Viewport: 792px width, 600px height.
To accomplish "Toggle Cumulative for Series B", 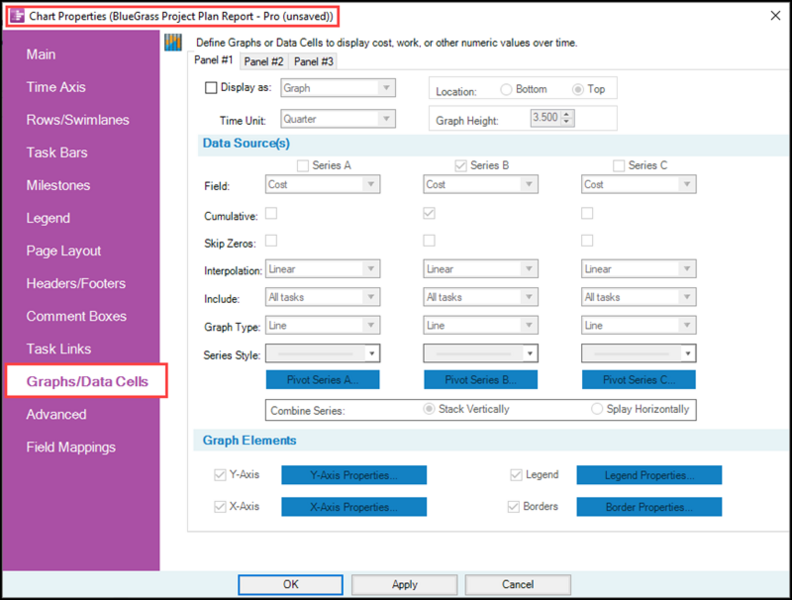I will click(429, 213).
